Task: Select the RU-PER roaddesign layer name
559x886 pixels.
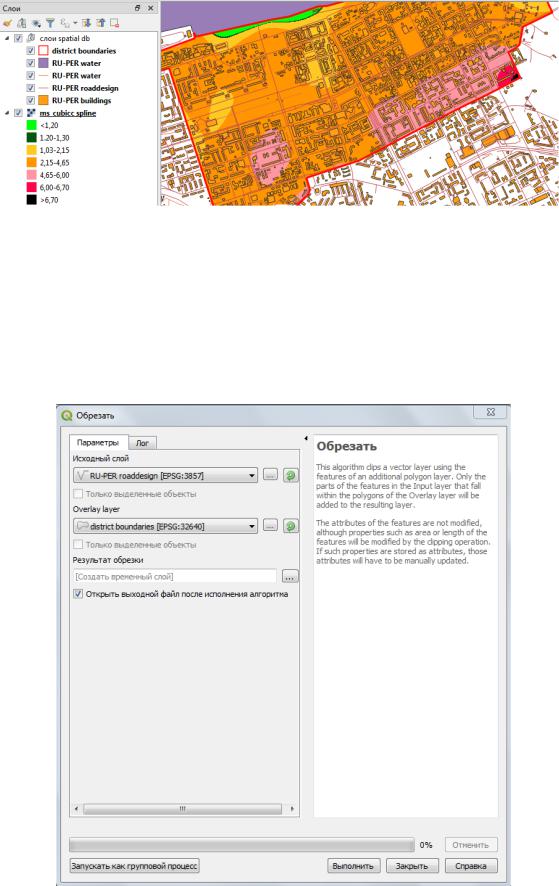Action: (85, 88)
